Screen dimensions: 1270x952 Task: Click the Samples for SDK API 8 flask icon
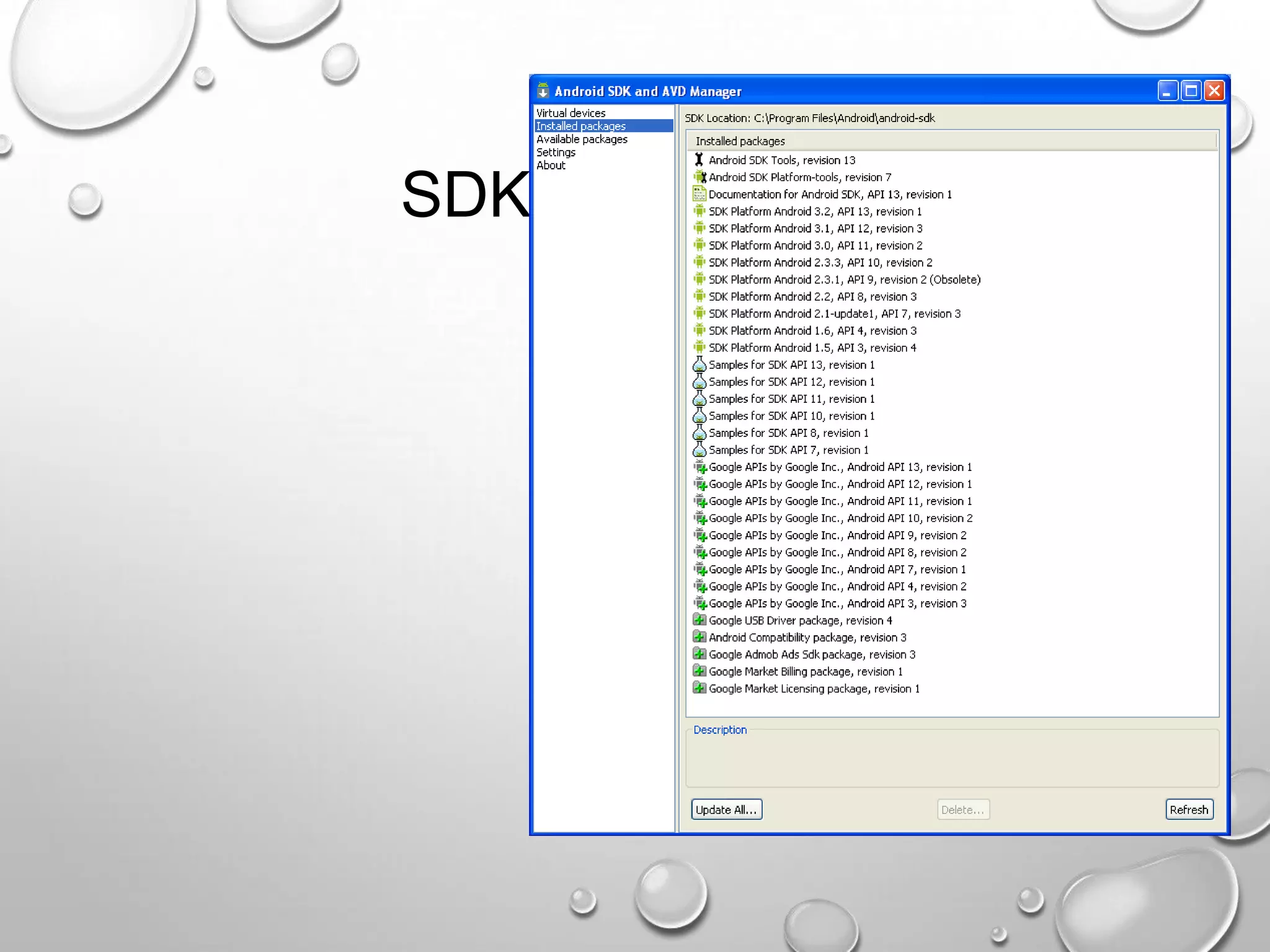tap(699, 433)
